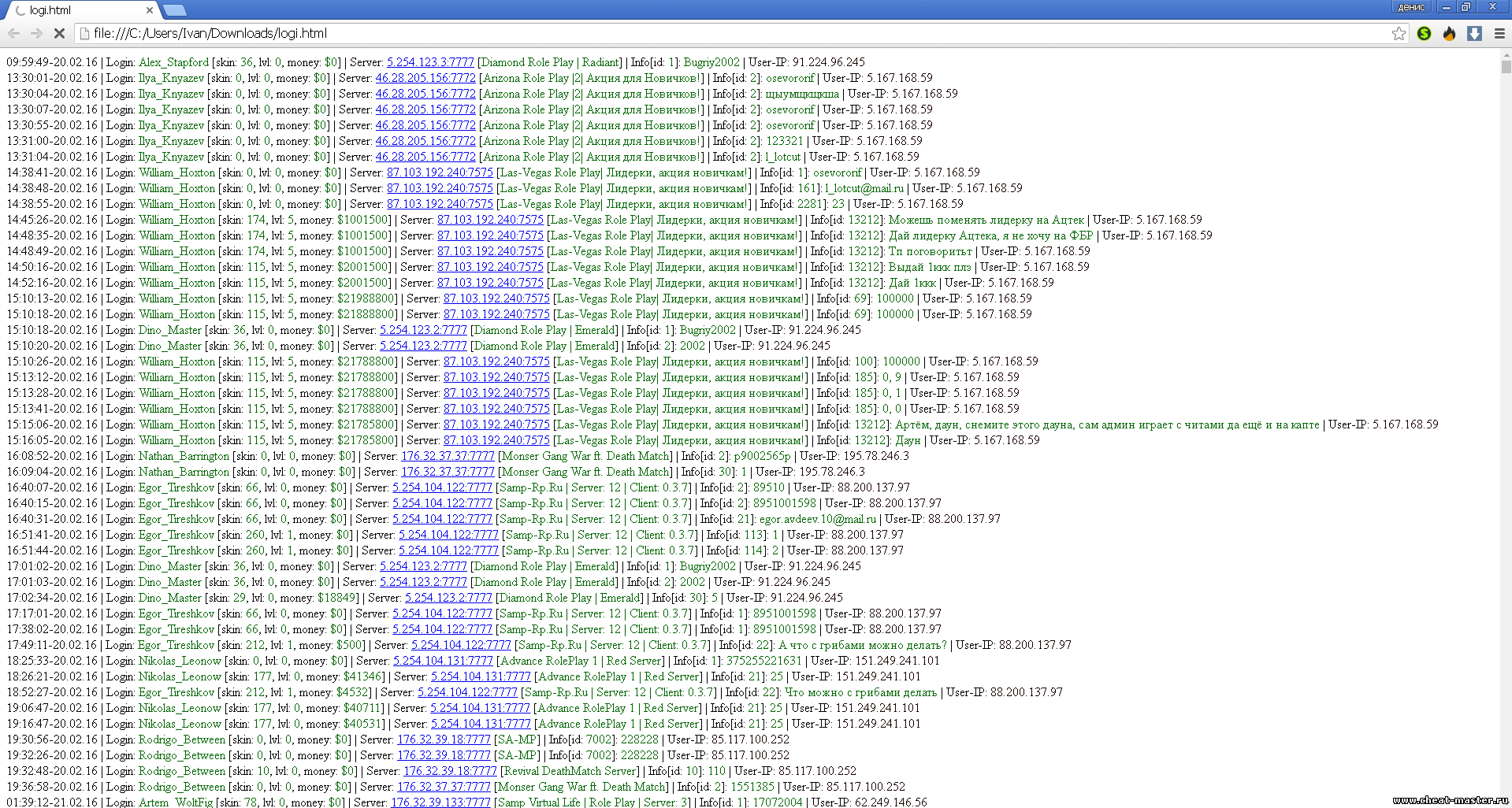The image size is (1512, 808).
Task: Click the page file icon in address bar
Action: click(84, 33)
